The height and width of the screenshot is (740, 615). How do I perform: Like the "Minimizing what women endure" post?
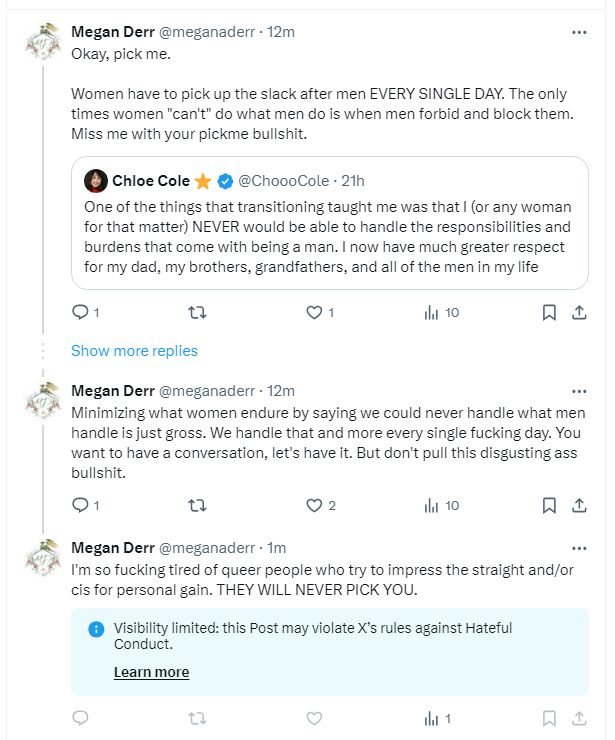314,505
